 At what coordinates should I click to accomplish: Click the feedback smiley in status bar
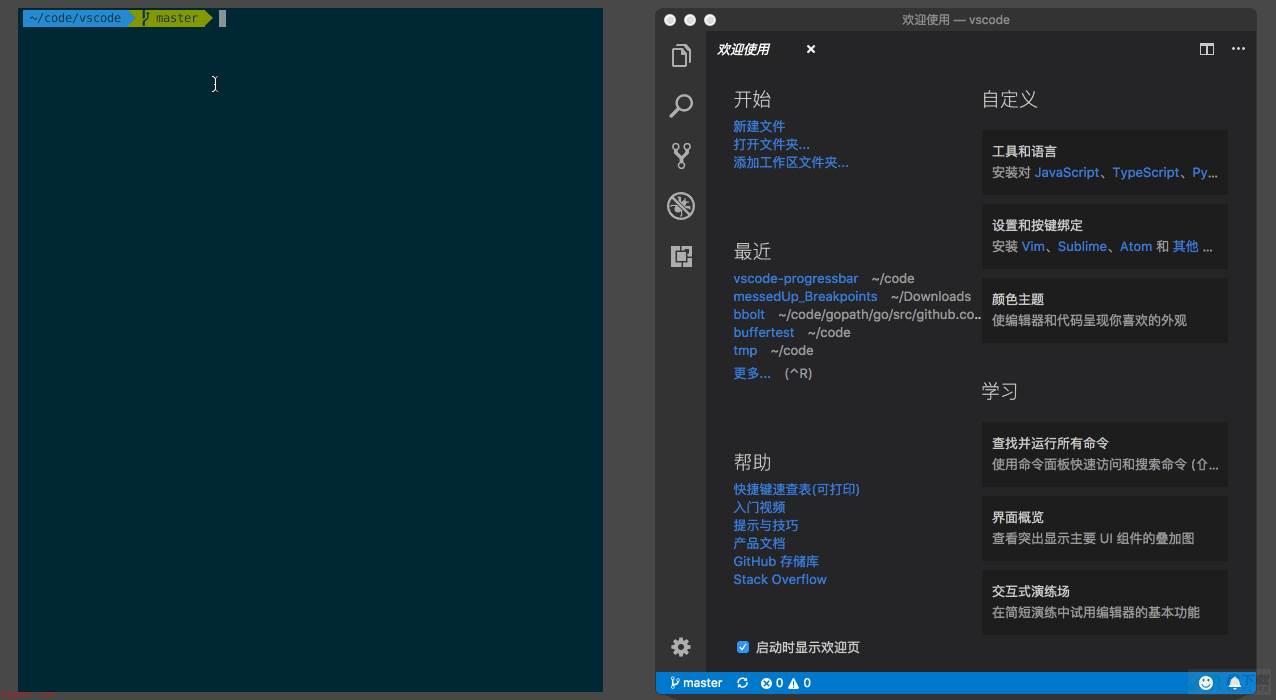pyautogui.click(x=1206, y=683)
